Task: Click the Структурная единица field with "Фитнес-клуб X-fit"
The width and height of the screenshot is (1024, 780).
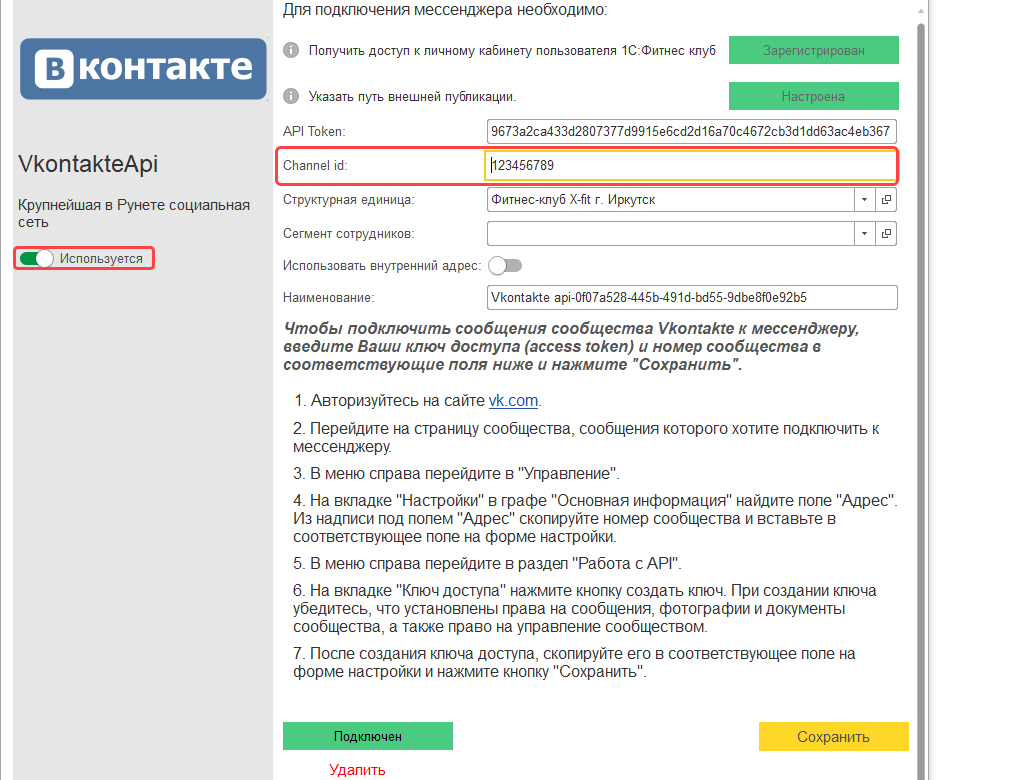Action: 670,199
